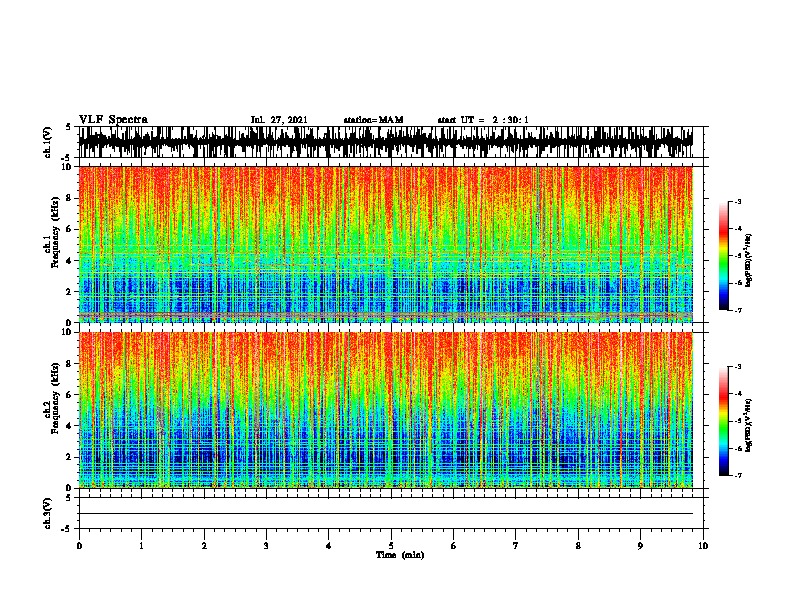
Task: Click the ch.2 colorbar PSD unit label
Action: 748,425
